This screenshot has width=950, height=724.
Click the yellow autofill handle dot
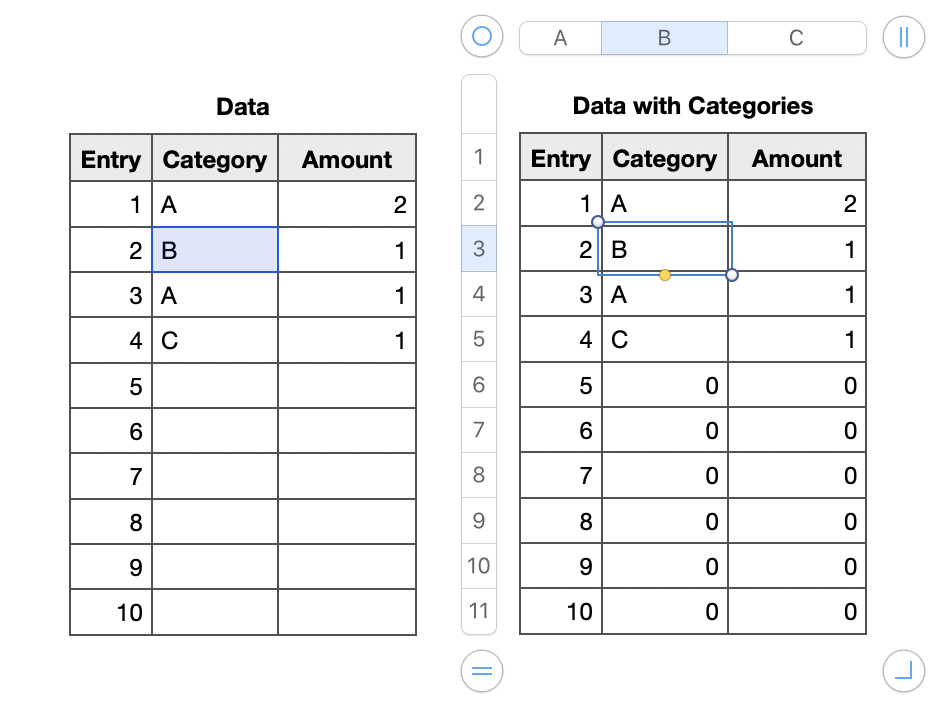pos(665,275)
